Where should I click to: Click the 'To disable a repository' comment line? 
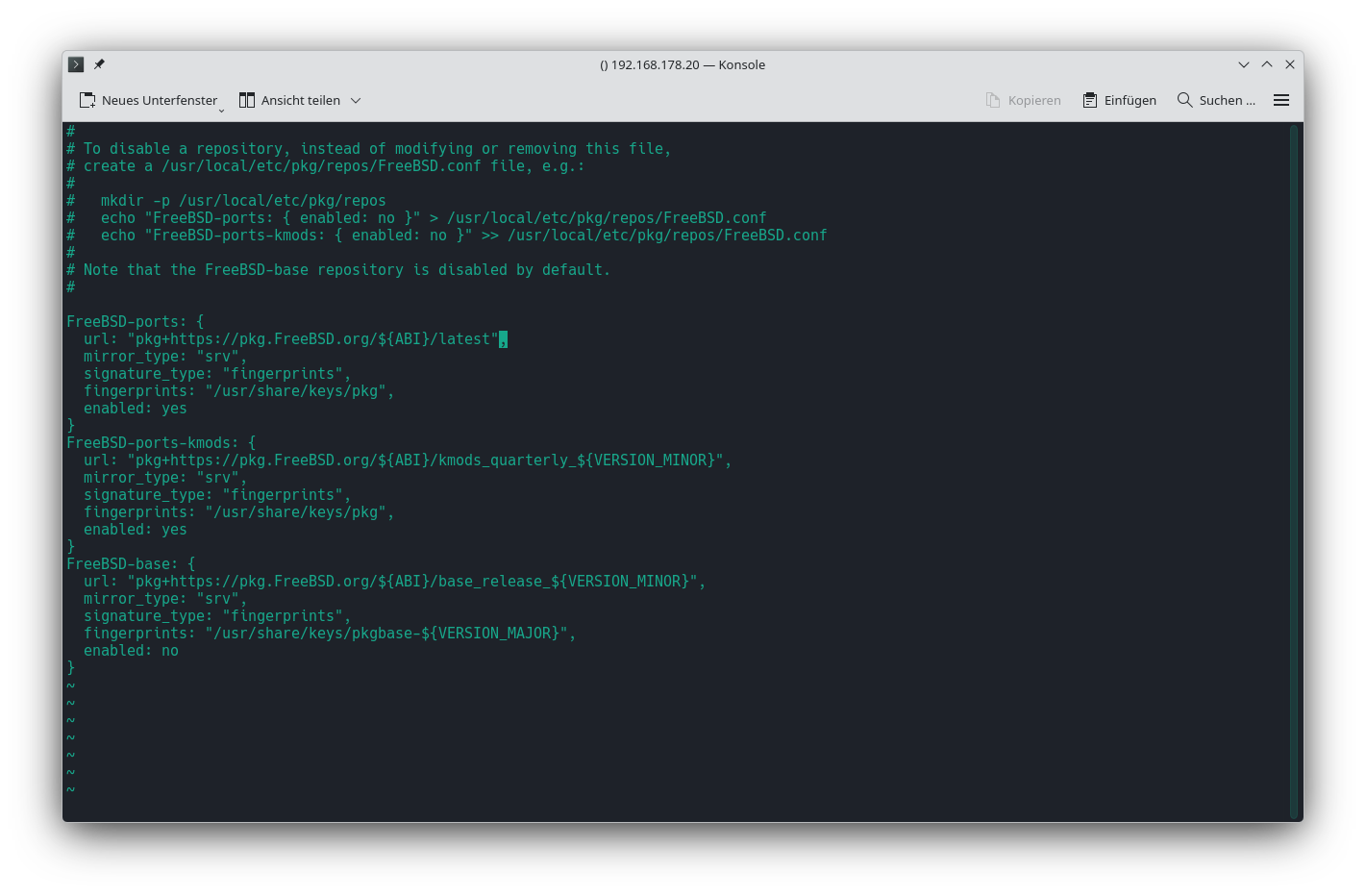[x=369, y=149]
